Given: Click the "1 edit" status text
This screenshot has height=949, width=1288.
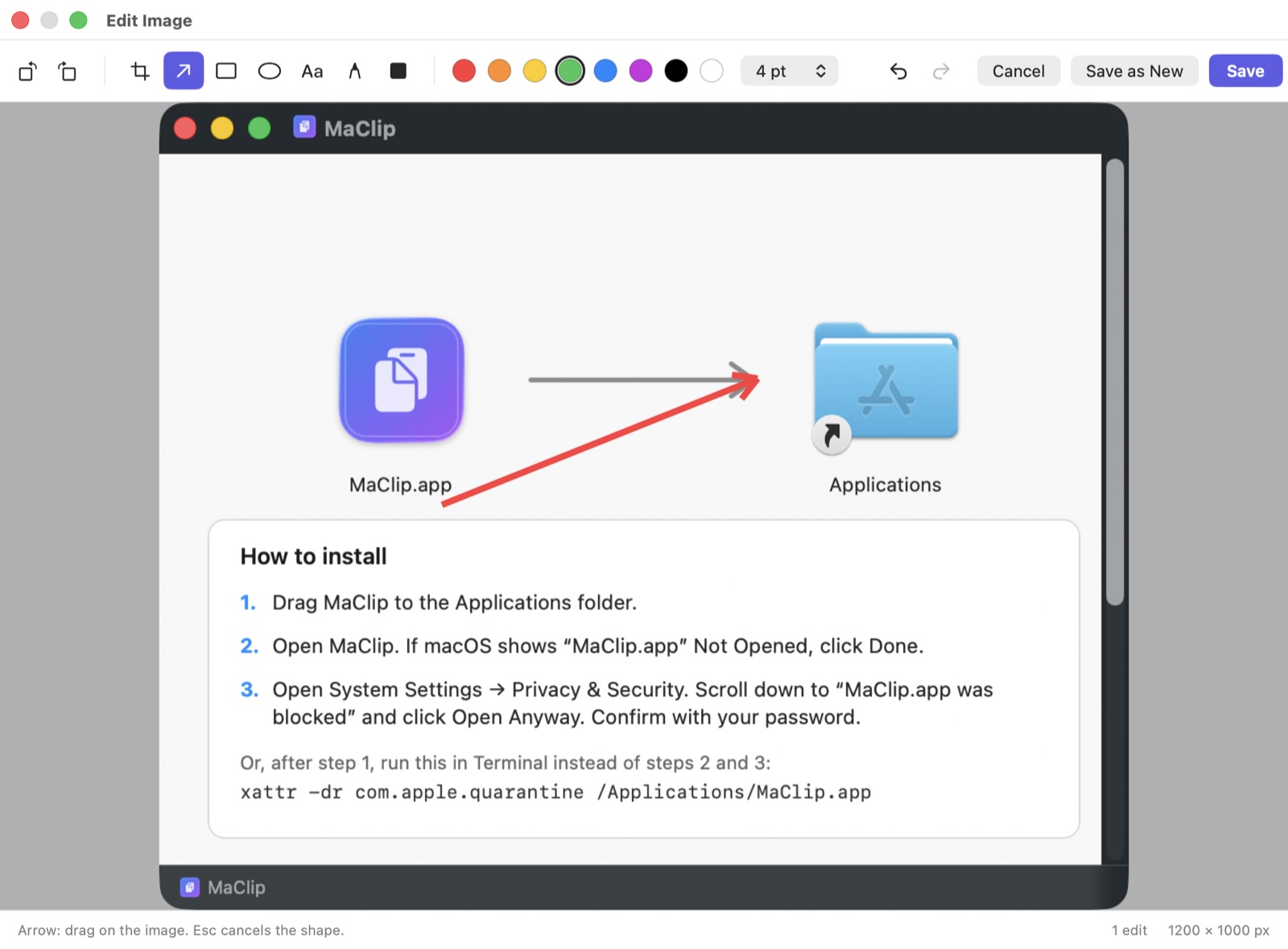Looking at the screenshot, I should 1129,930.
